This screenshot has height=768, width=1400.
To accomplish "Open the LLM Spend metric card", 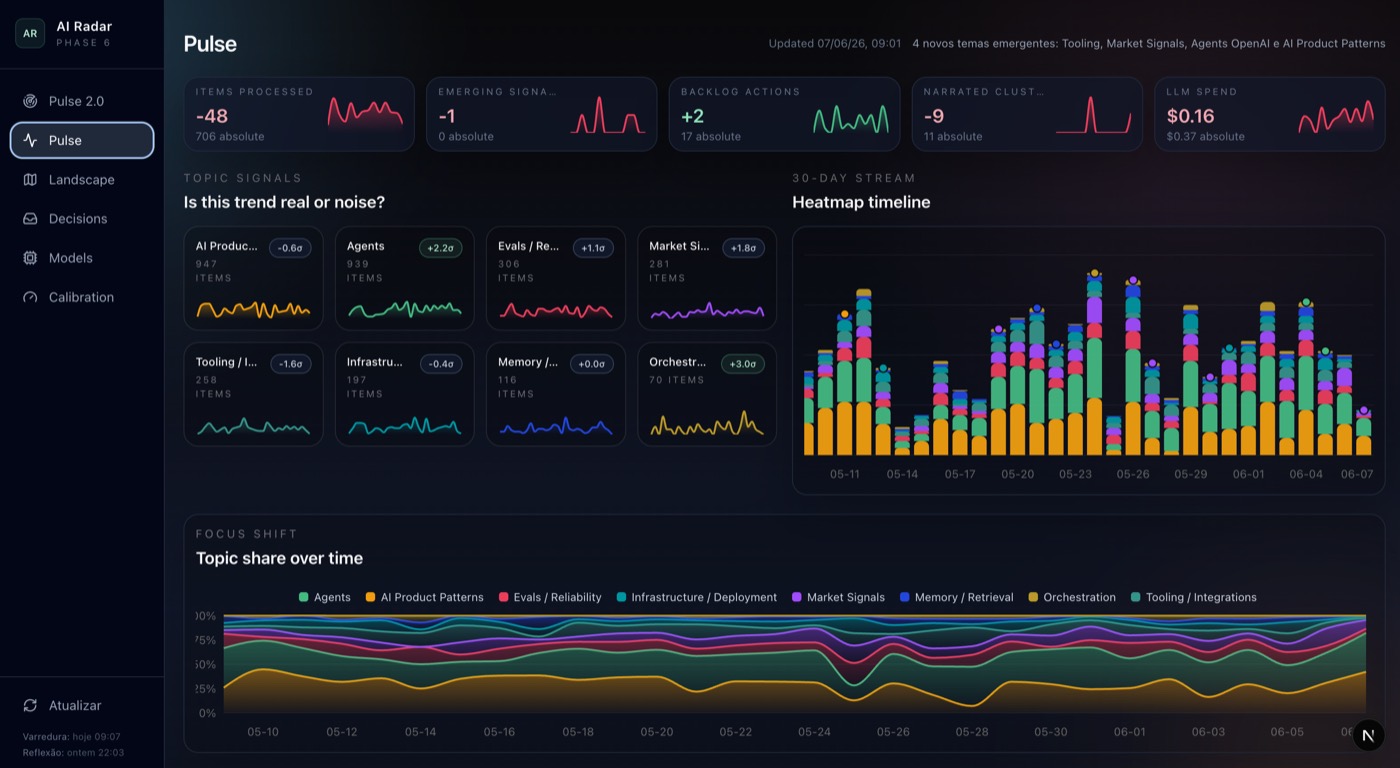I will [1270, 114].
